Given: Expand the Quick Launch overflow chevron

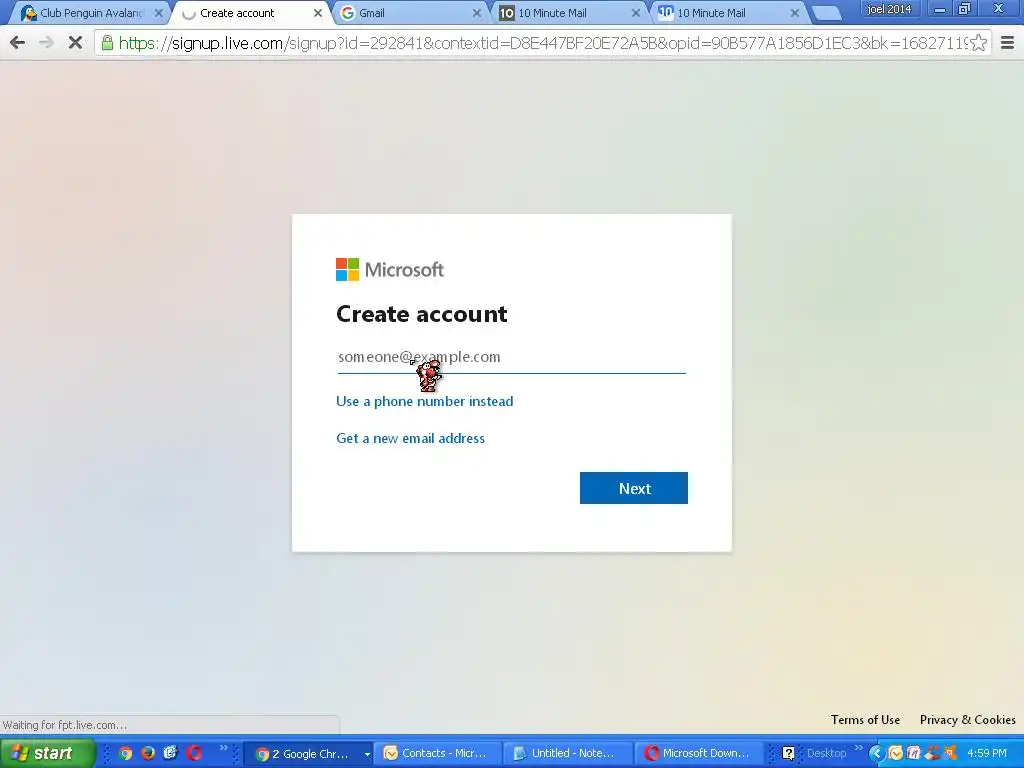Looking at the screenshot, I should [x=223, y=748].
